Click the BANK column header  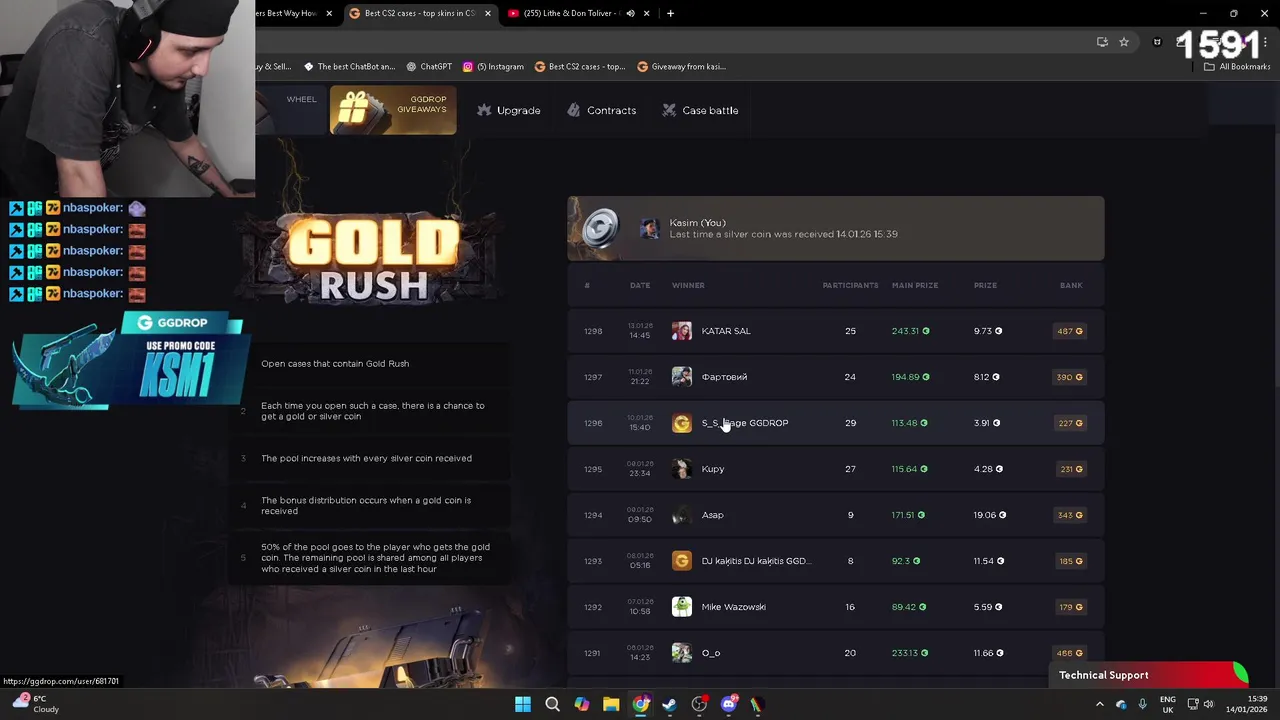[x=1071, y=285]
